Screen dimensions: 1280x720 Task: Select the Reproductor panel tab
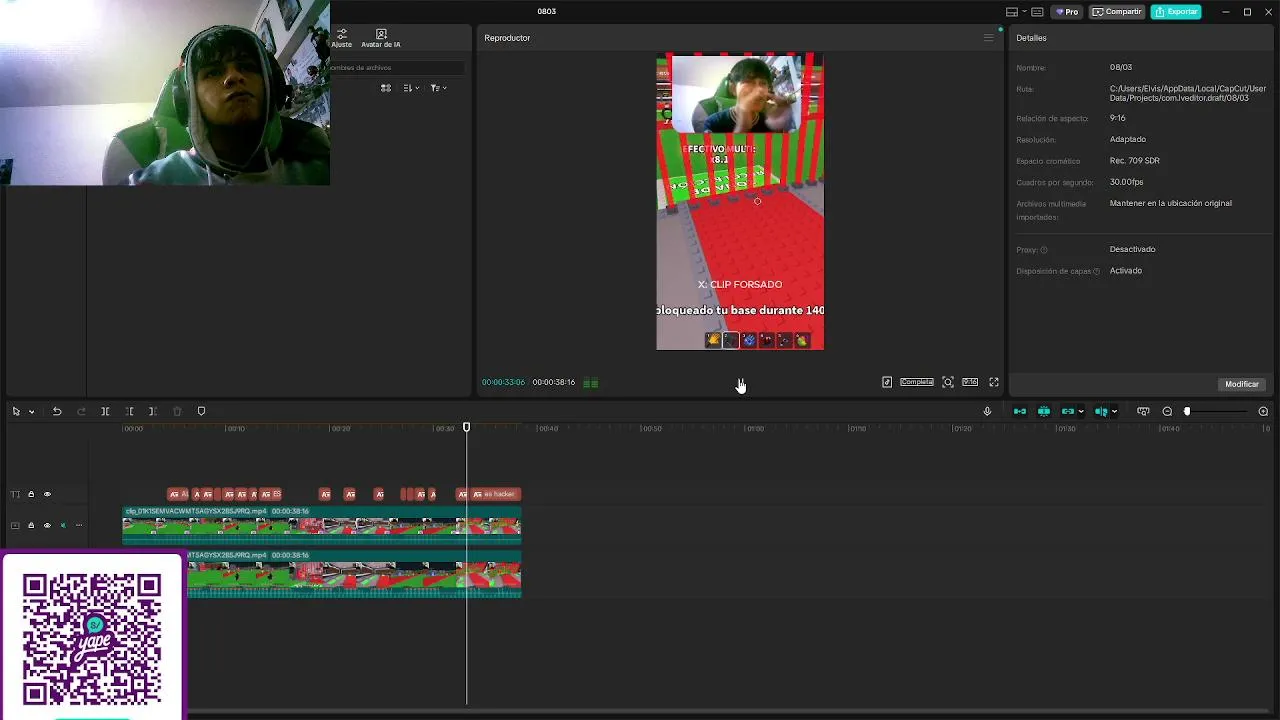pos(507,38)
